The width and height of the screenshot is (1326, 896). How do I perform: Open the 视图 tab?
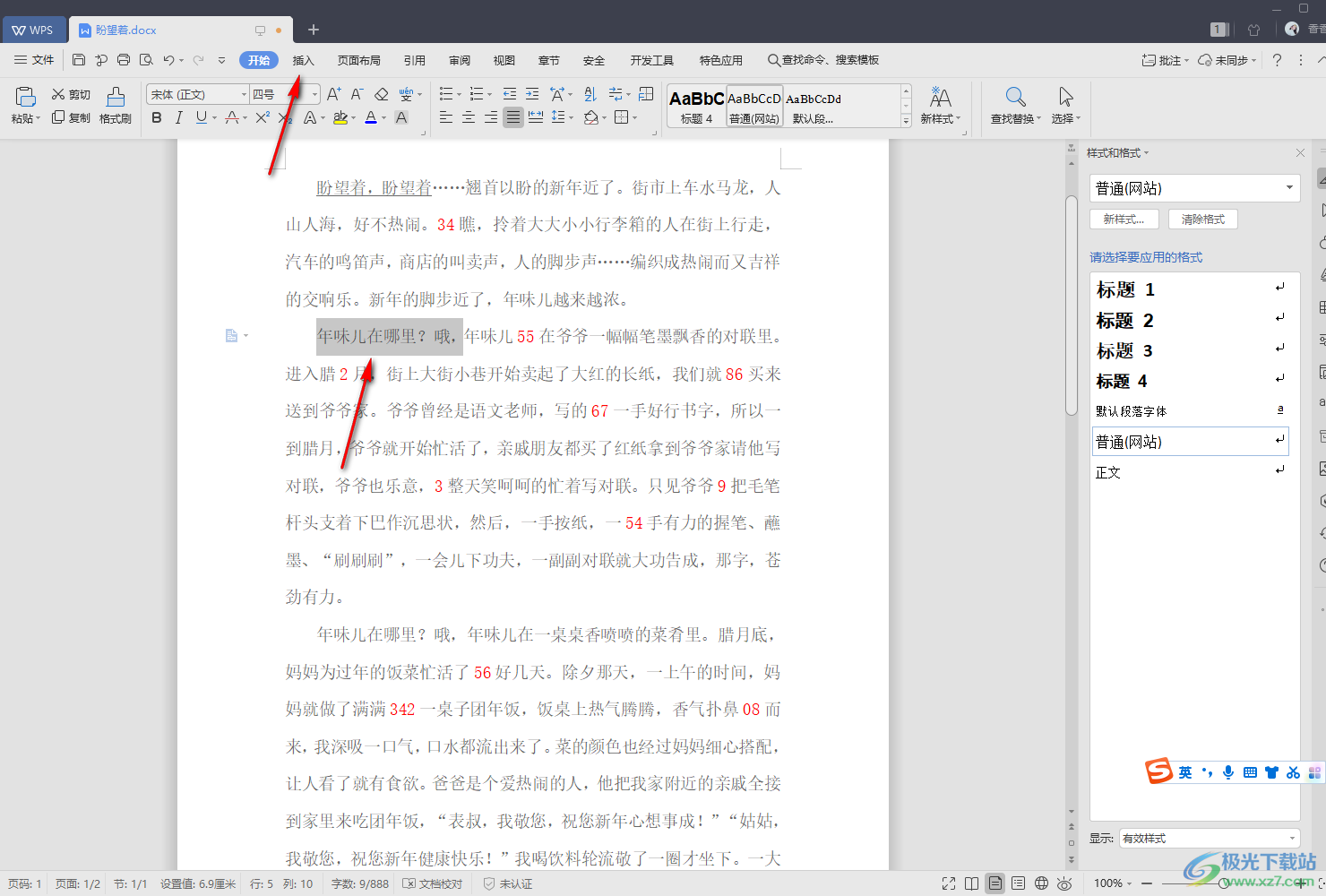(x=504, y=60)
